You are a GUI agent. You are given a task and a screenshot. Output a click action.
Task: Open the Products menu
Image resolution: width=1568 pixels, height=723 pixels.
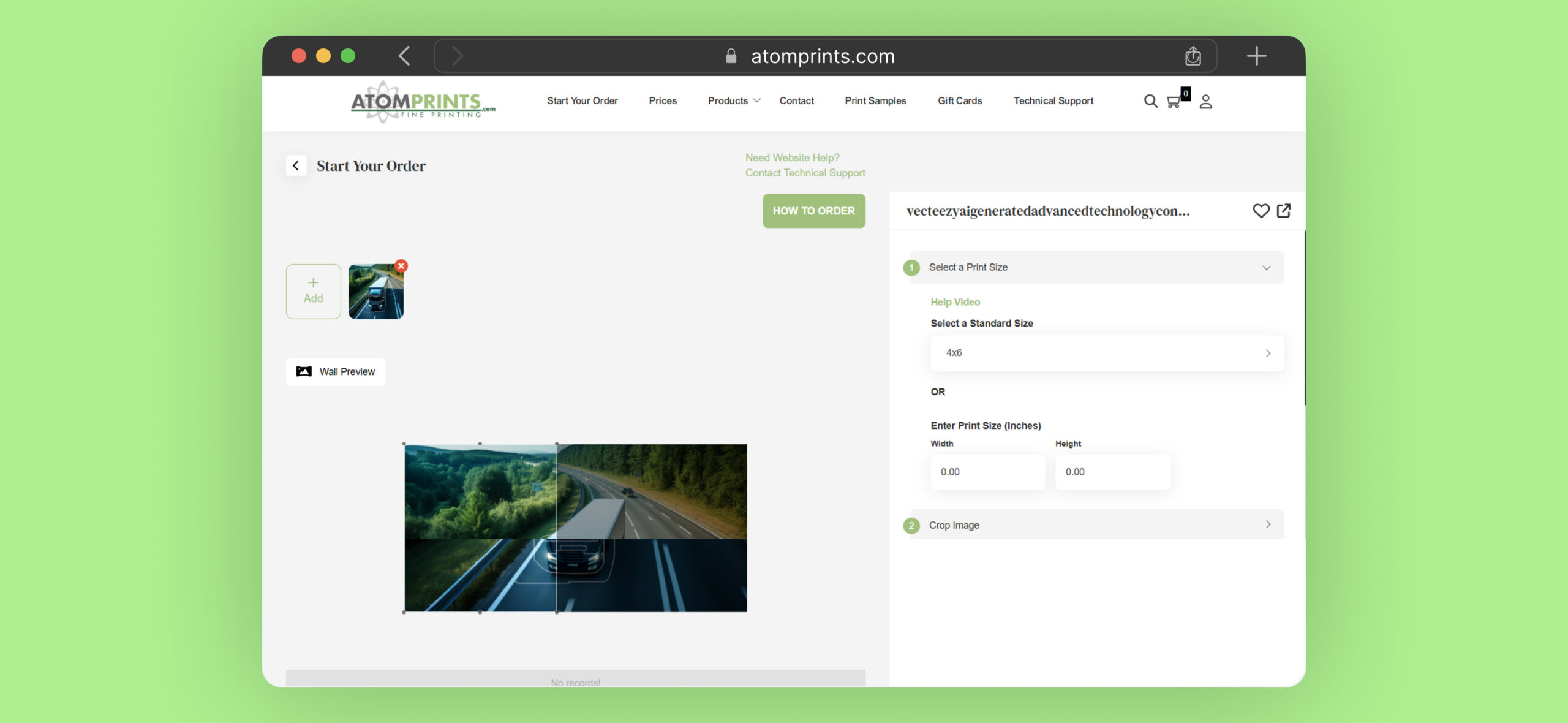click(733, 100)
